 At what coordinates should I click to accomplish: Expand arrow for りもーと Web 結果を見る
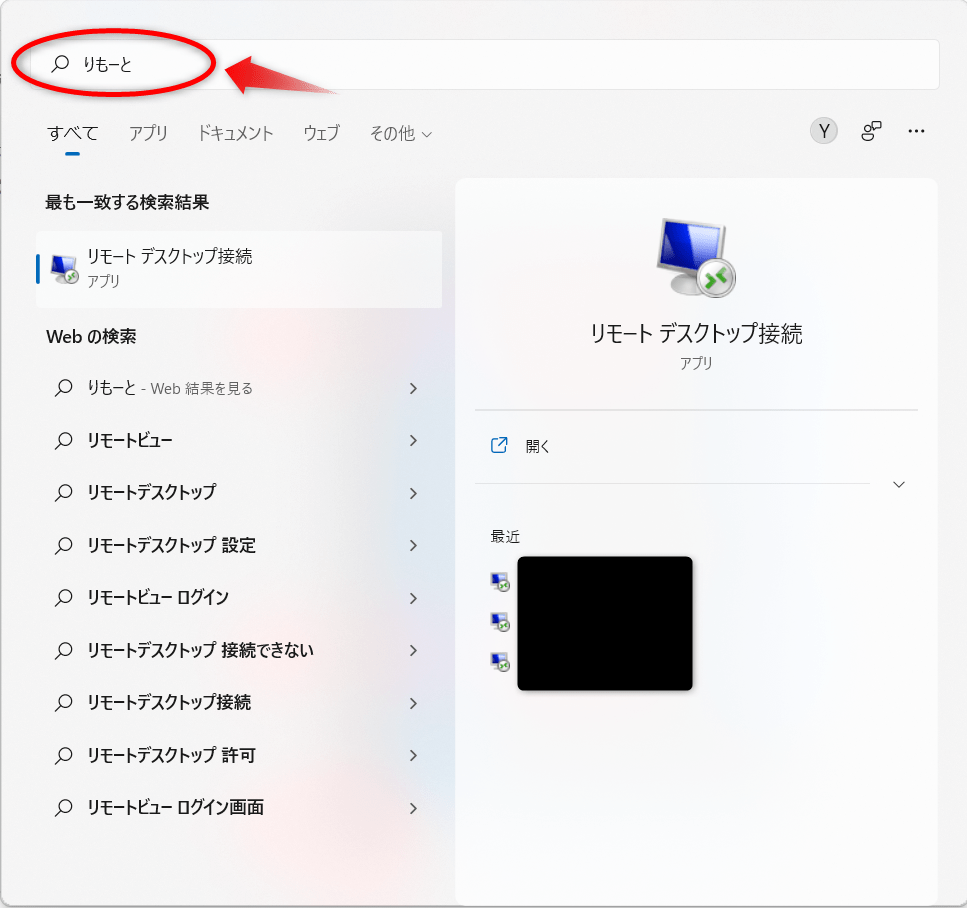[x=413, y=388]
